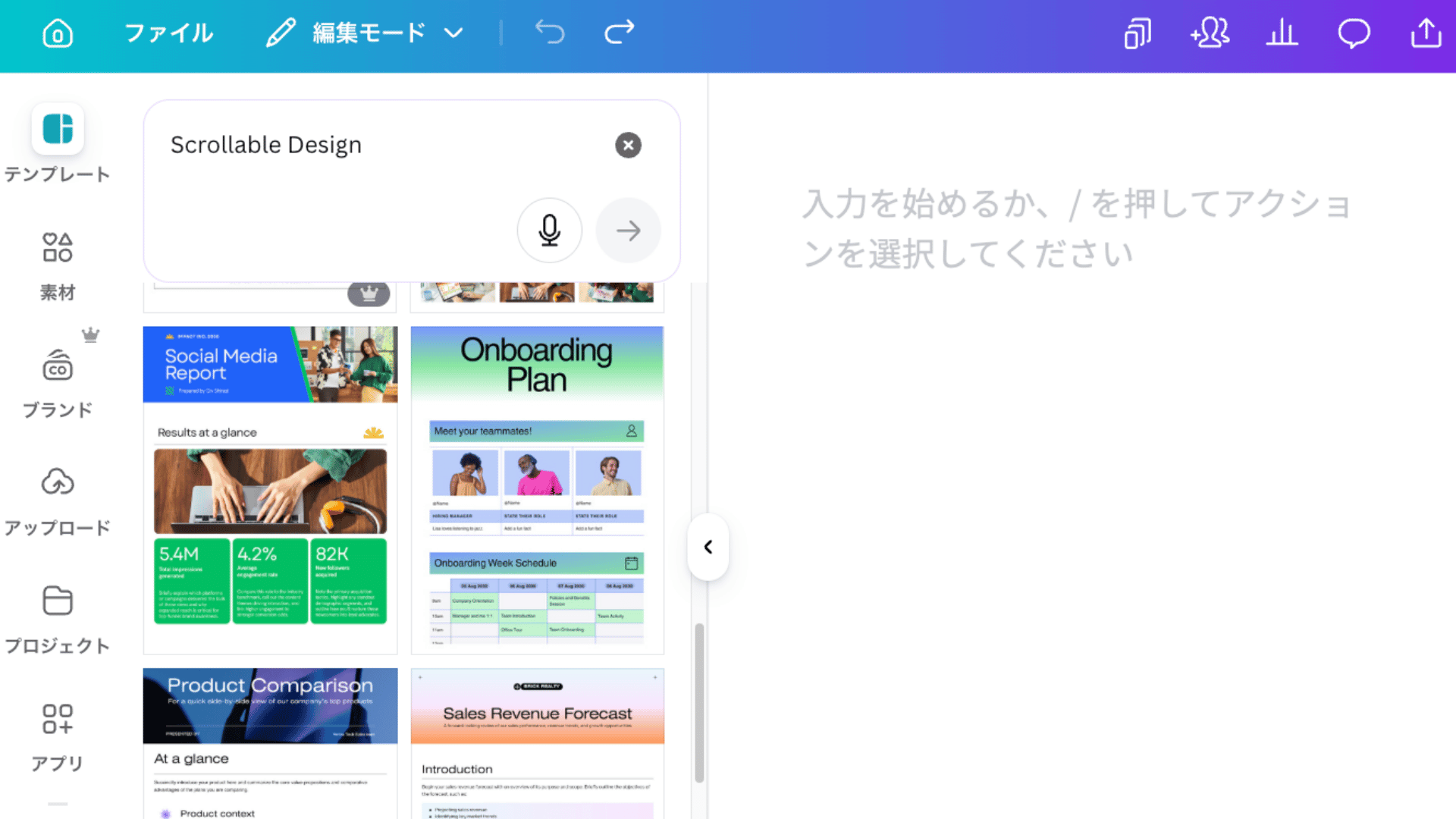Open the Canva home page icon
The width and height of the screenshot is (1456, 819).
[57, 33]
